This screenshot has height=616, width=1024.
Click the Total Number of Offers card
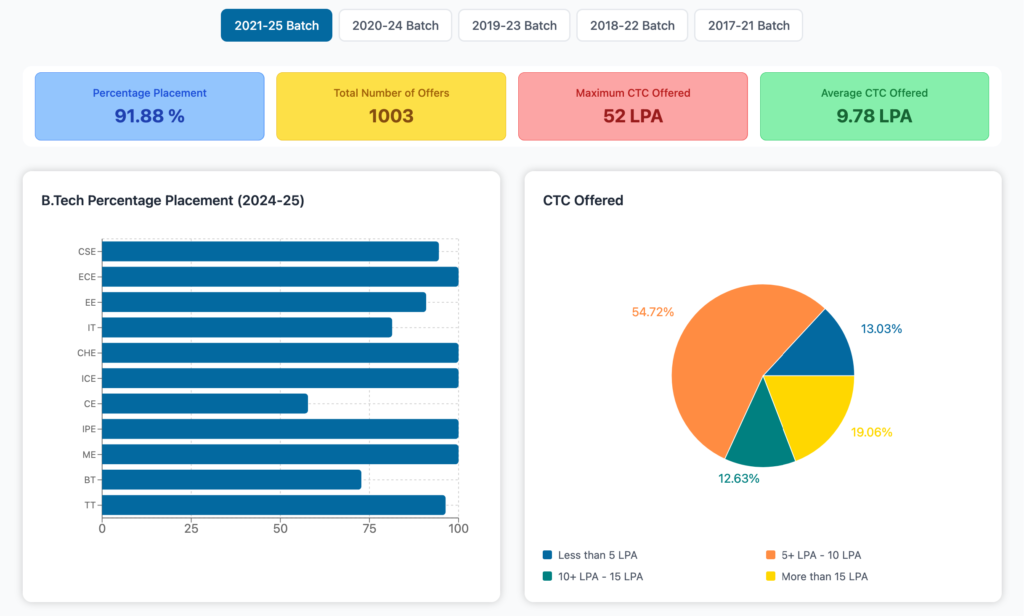[x=391, y=106]
